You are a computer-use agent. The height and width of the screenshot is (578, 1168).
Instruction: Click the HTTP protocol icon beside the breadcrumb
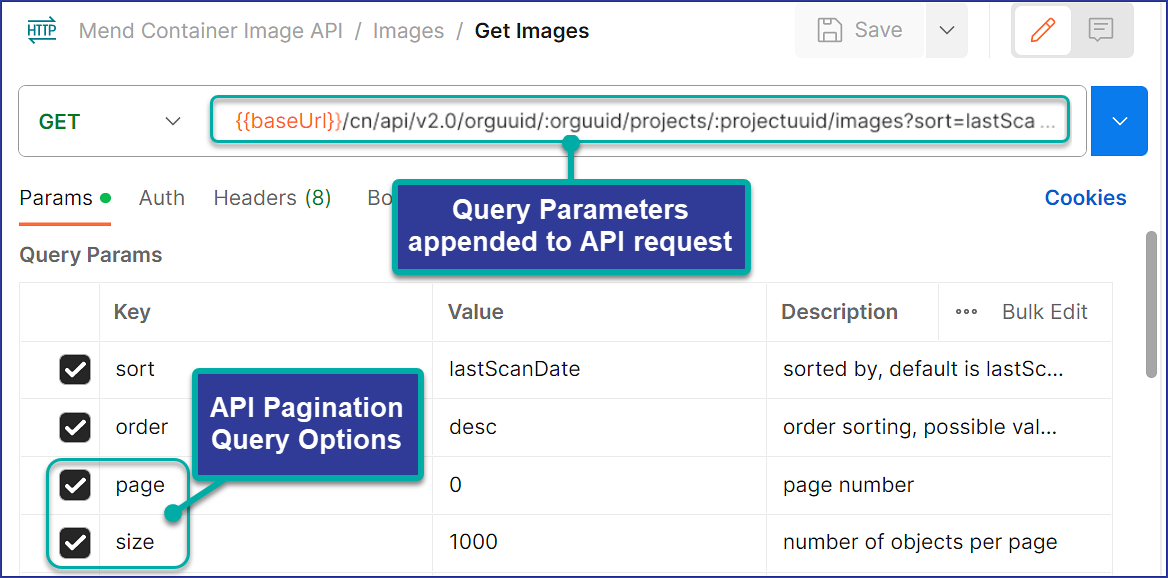coord(41,29)
